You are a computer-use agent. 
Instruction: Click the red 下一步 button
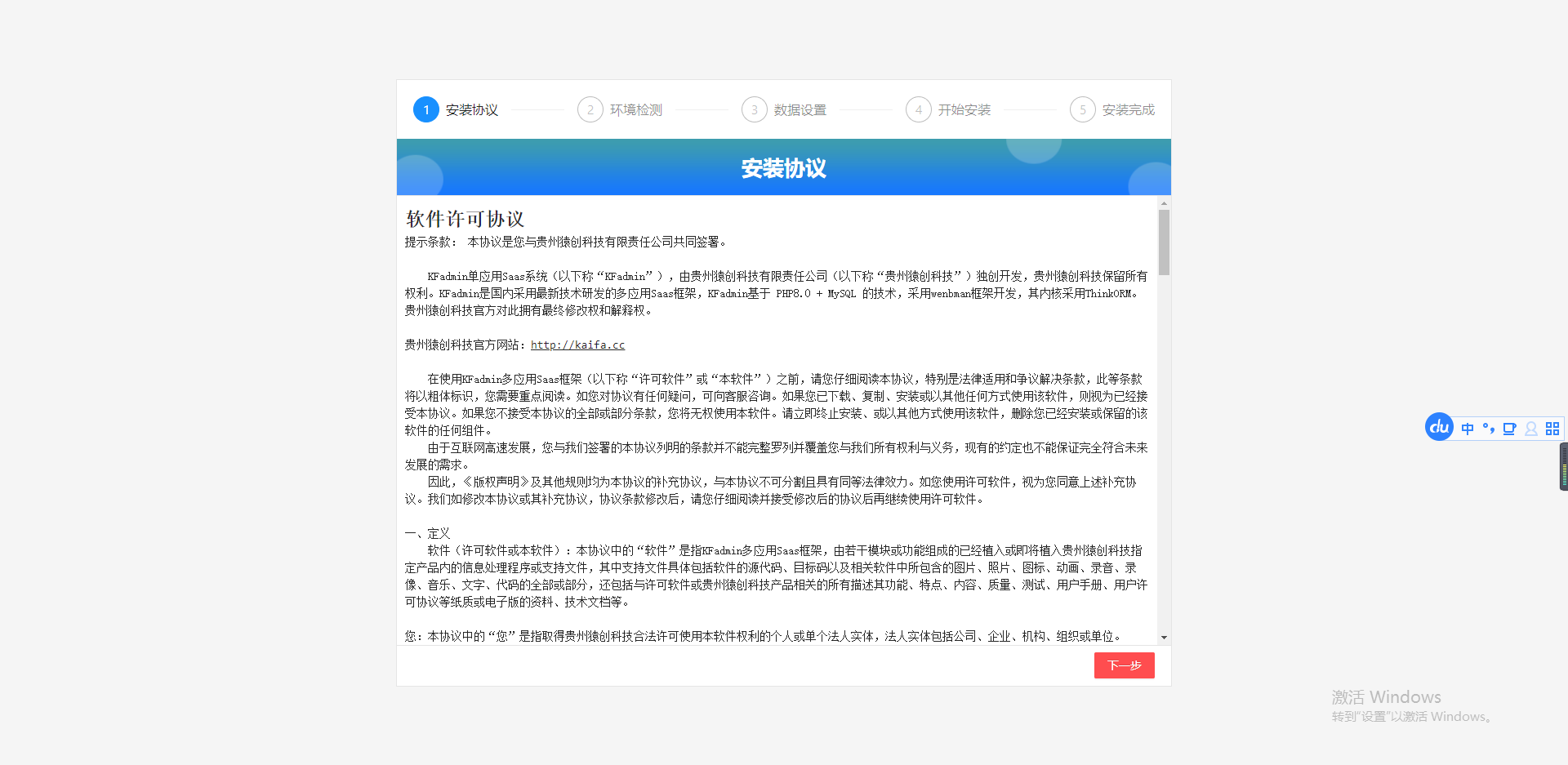(x=1125, y=665)
